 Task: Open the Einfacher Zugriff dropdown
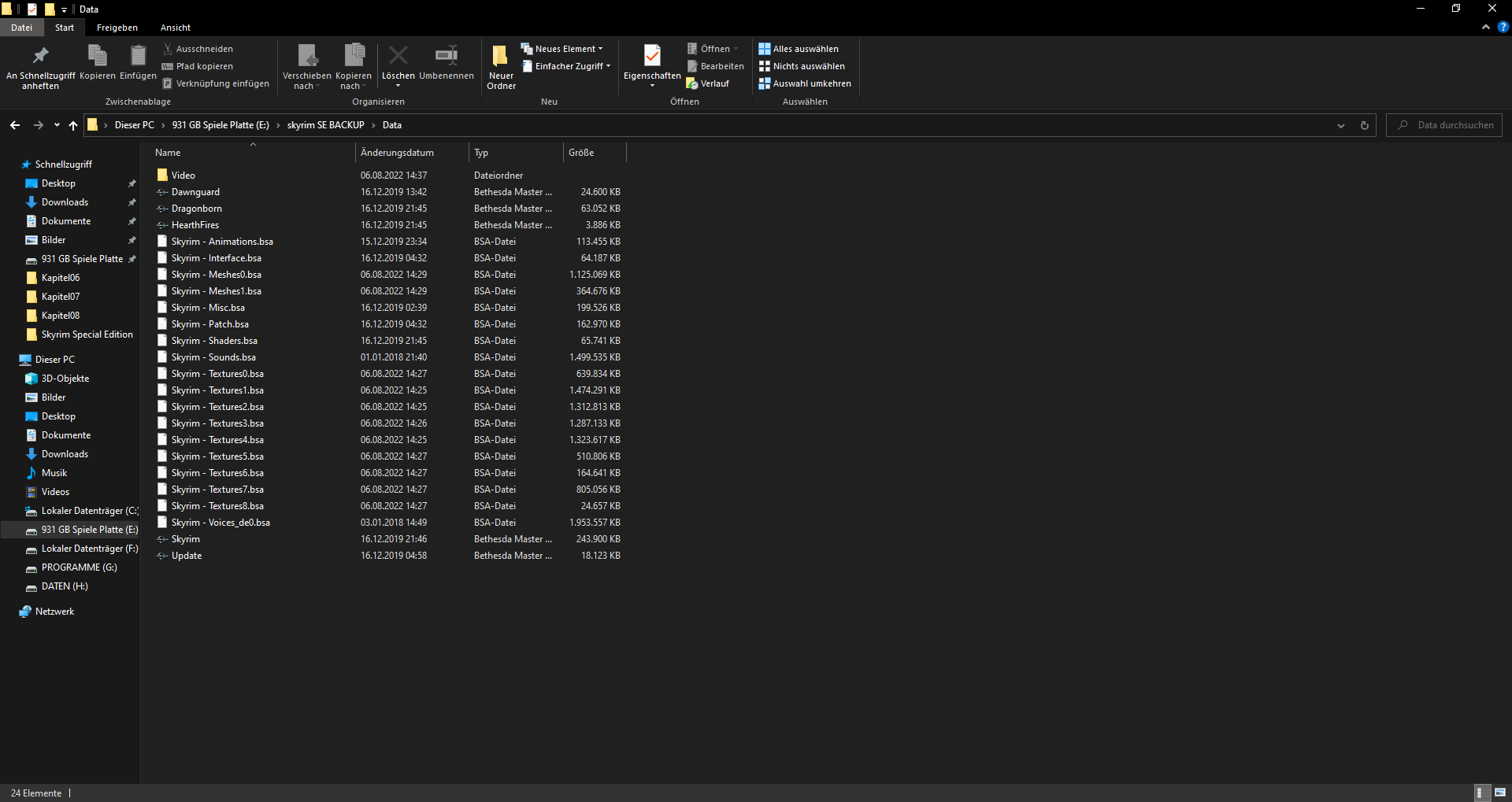click(565, 66)
